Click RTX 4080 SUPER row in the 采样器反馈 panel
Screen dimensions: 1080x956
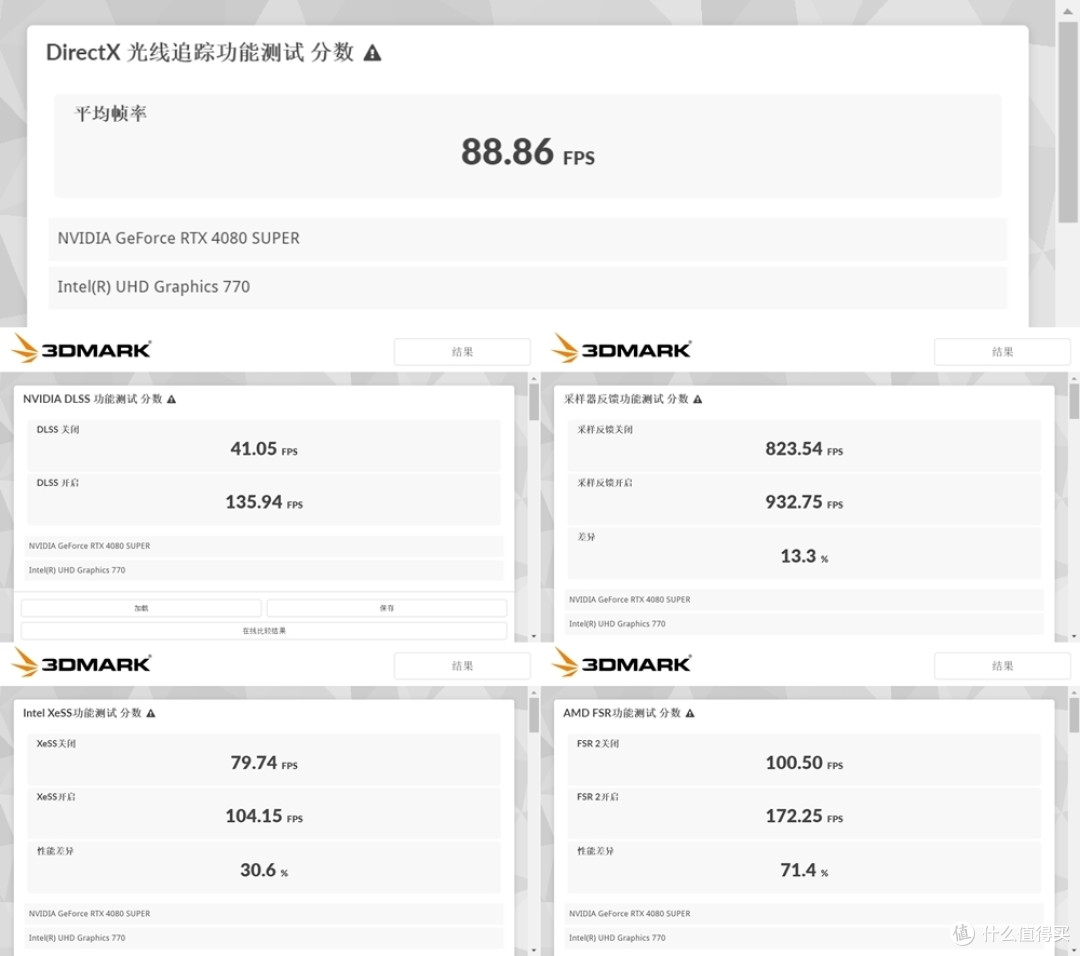point(804,600)
